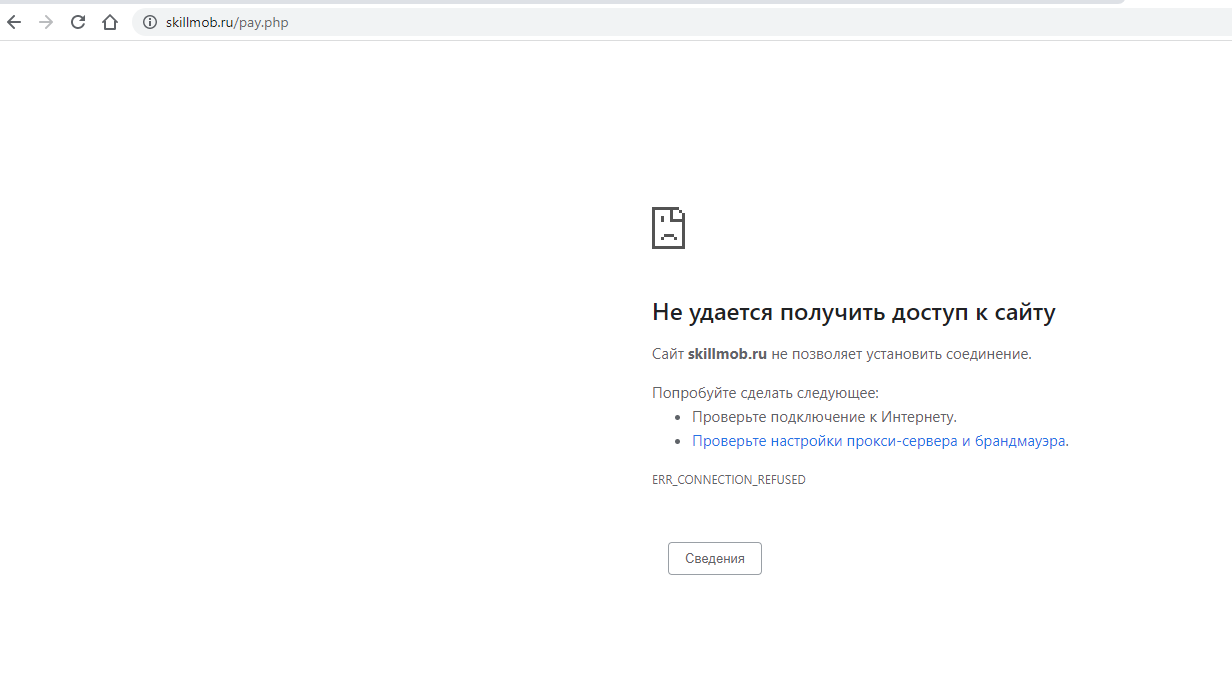This screenshot has width=1232, height=700.
Task: Click the /pay.php path in the URL
Action: 262,22
